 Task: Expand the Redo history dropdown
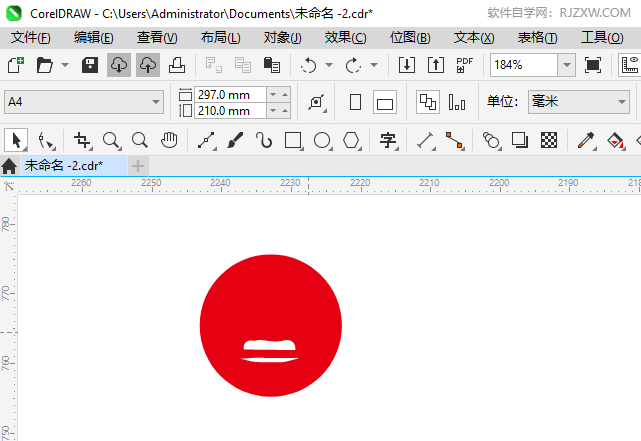click(x=374, y=65)
